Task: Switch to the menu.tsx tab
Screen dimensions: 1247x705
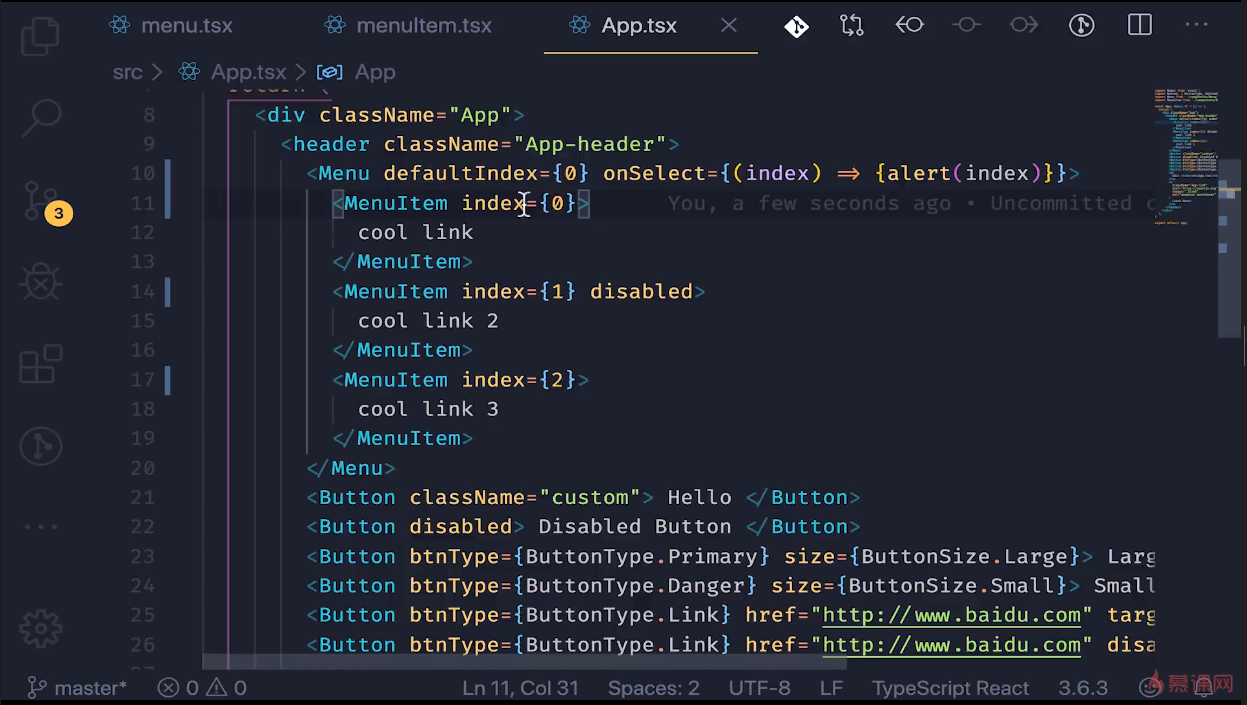Action: tap(171, 26)
